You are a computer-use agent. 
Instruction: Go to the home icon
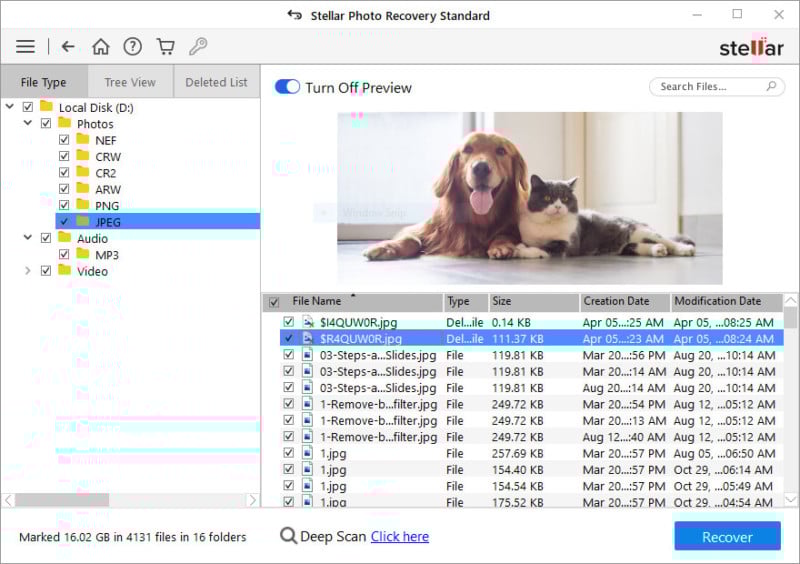(x=100, y=47)
